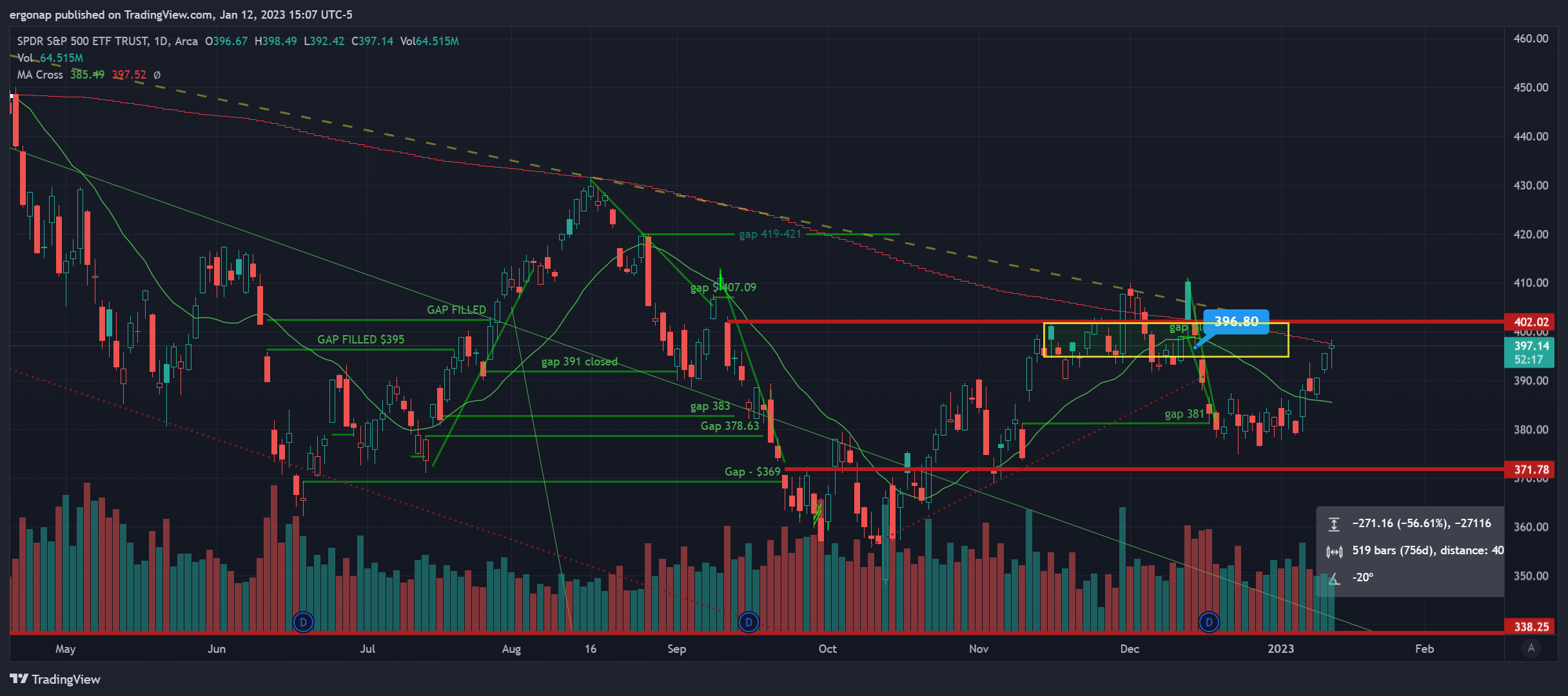Click the green 397.14 current price label
The width and height of the screenshot is (1568, 696).
click(1531, 346)
